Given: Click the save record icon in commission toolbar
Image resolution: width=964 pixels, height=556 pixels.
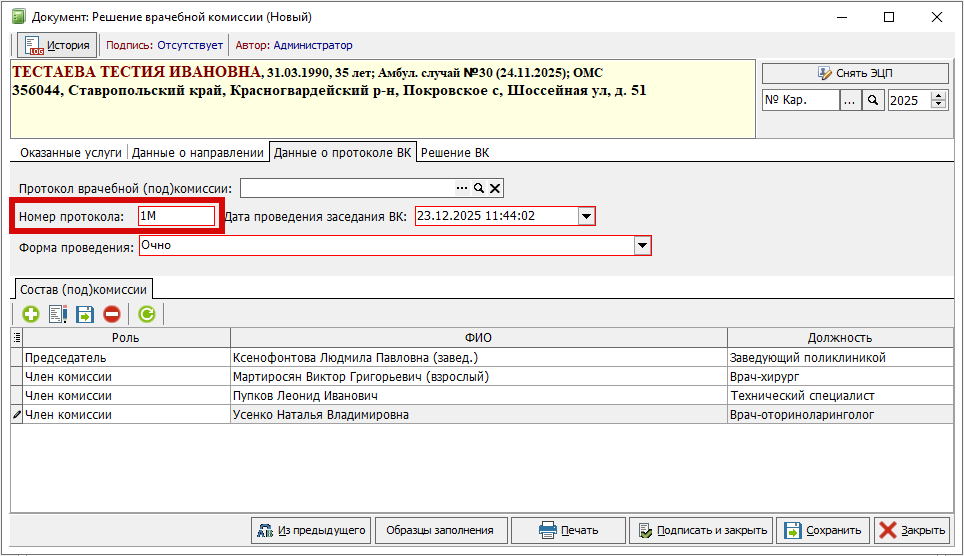Looking at the screenshot, I should [x=85, y=314].
